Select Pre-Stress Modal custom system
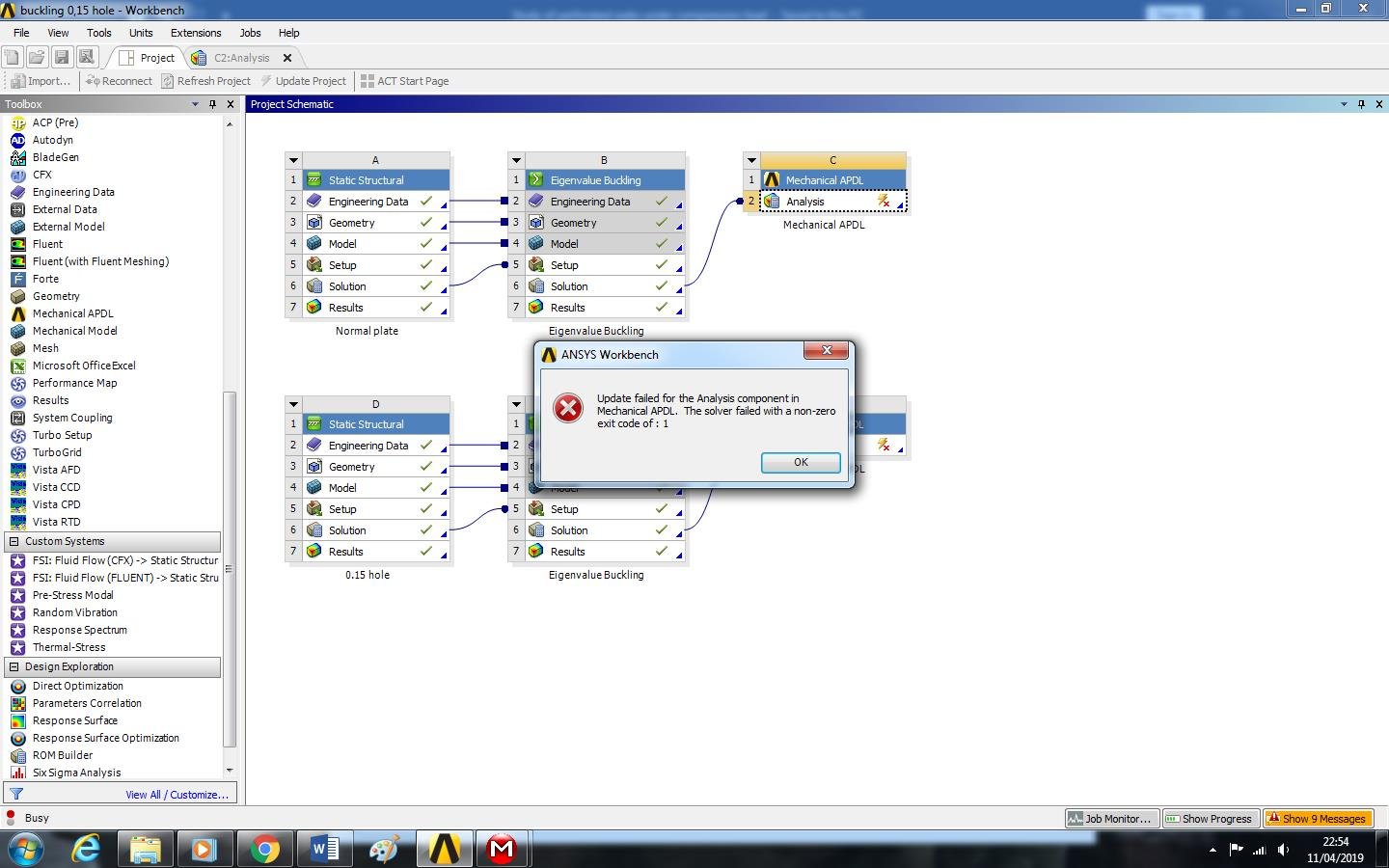The height and width of the screenshot is (868, 1389). click(x=72, y=595)
